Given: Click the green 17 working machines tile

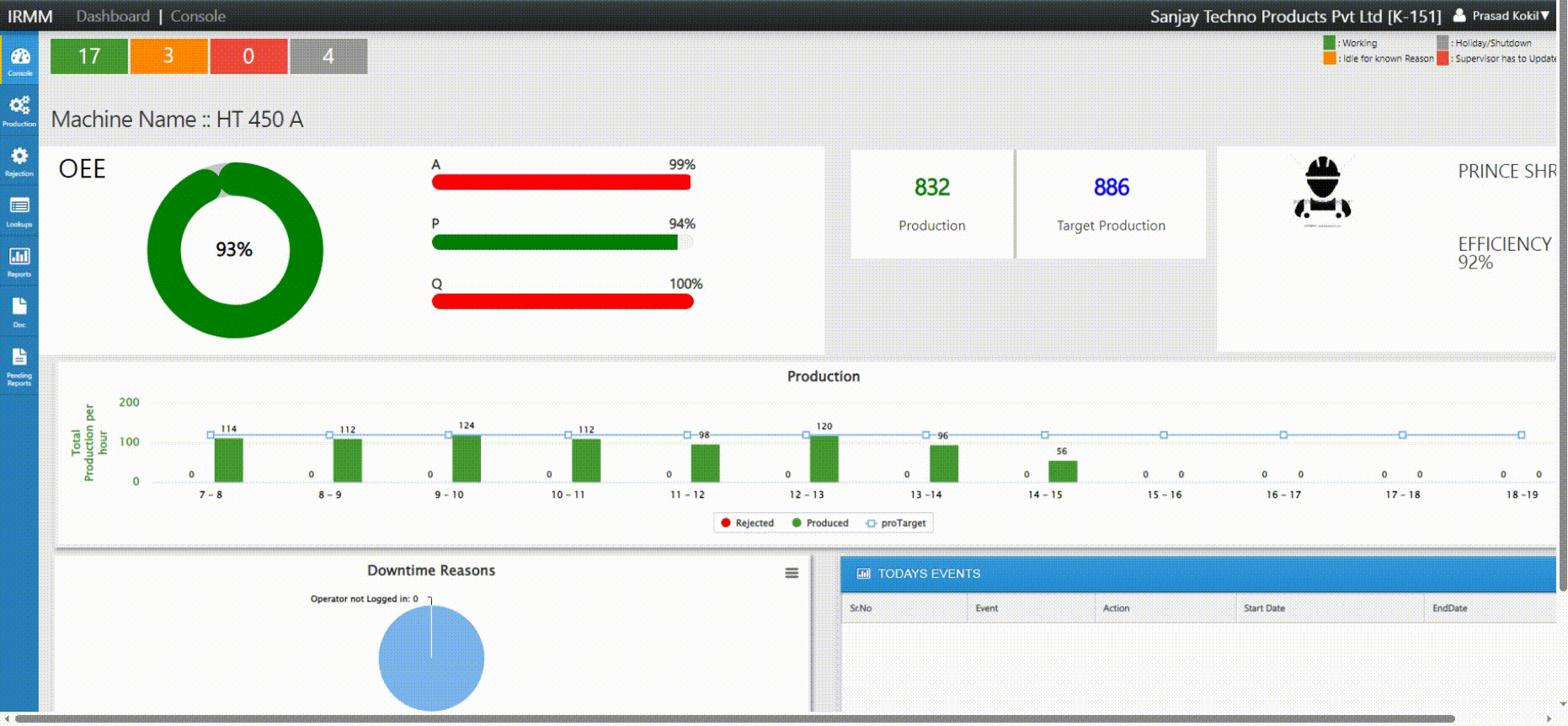Looking at the screenshot, I should (89, 56).
